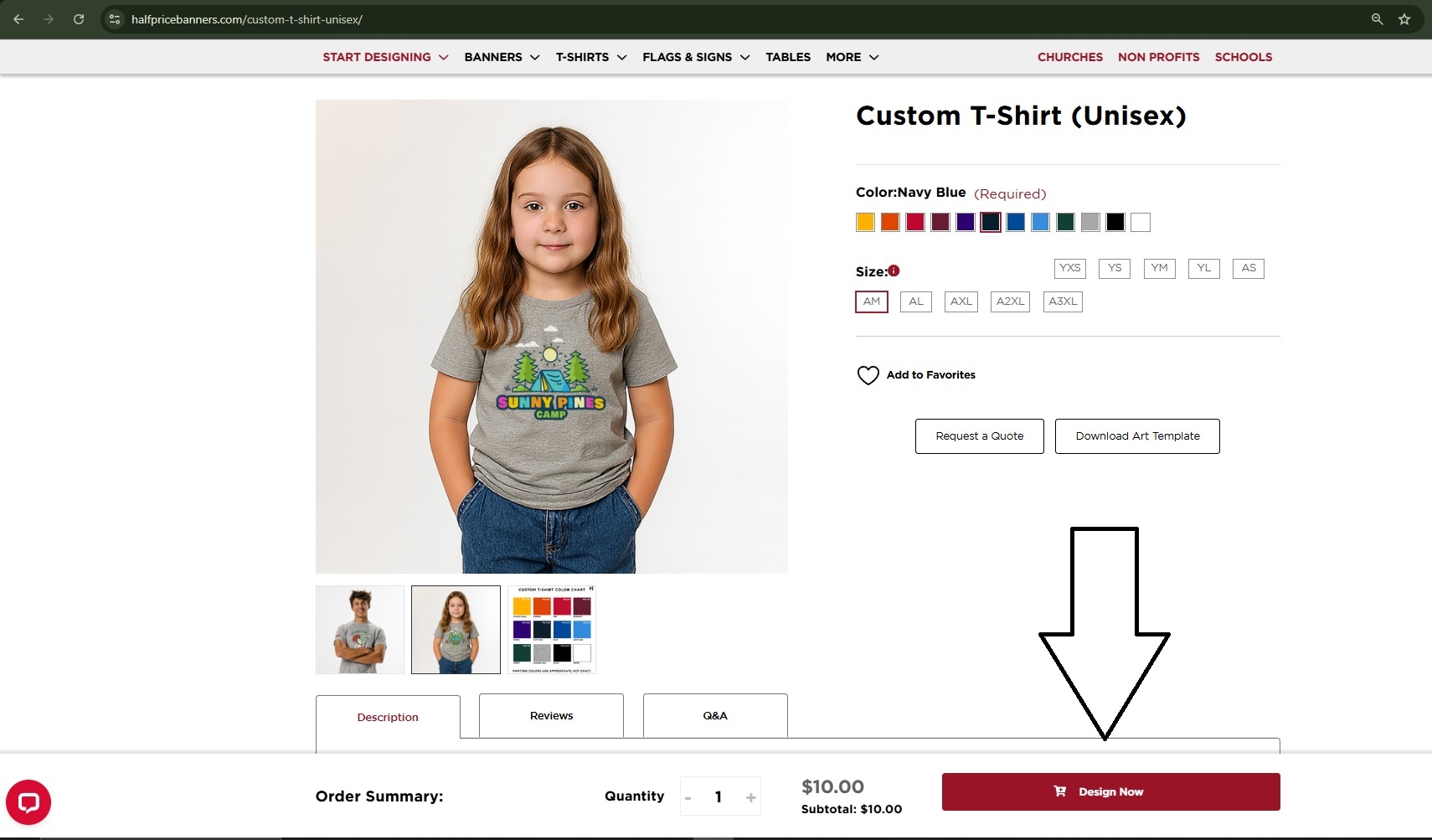This screenshot has height=840, width=1432.
Task: Click Download Art Template button
Action: (x=1136, y=436)
